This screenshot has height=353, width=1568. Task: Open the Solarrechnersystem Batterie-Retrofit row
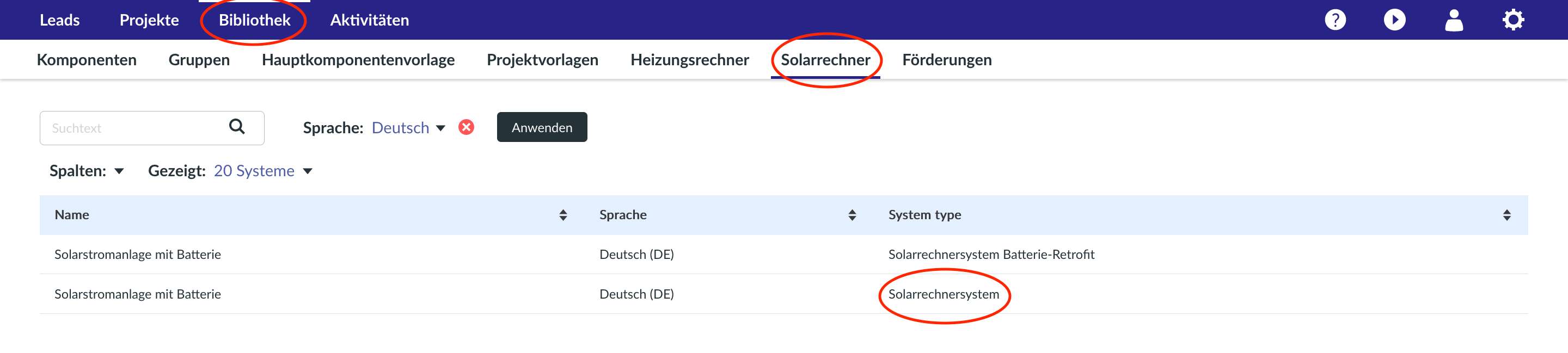point(991,255)
